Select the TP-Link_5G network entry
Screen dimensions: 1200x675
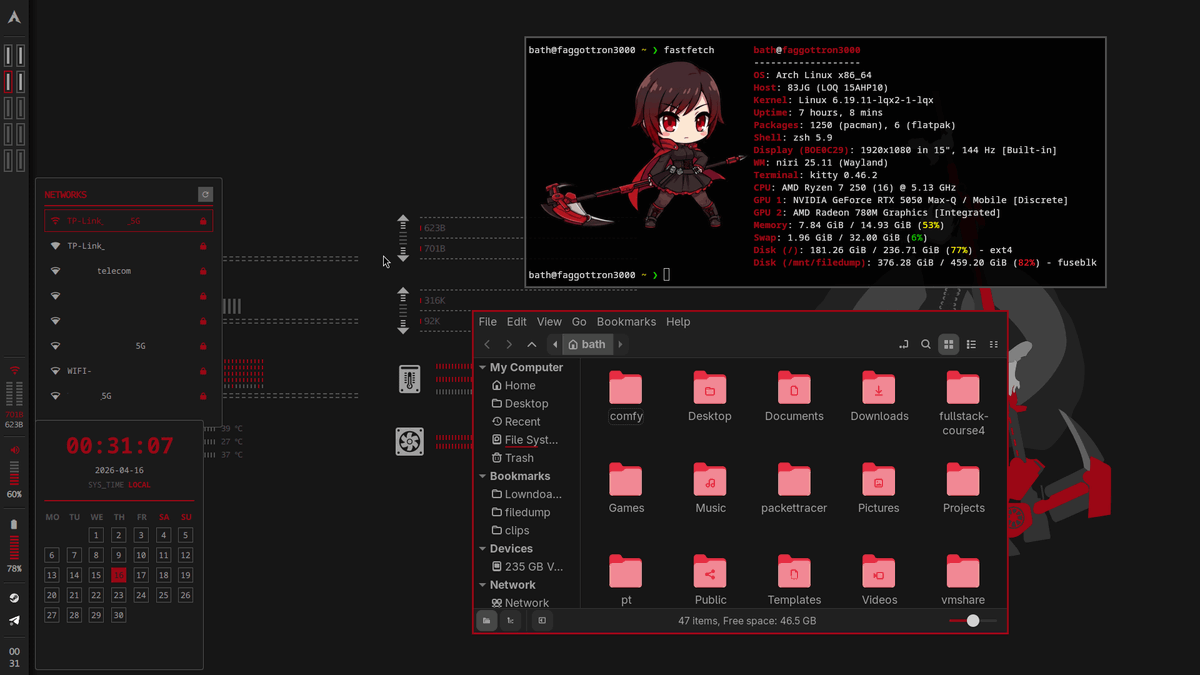coord(128,220)
